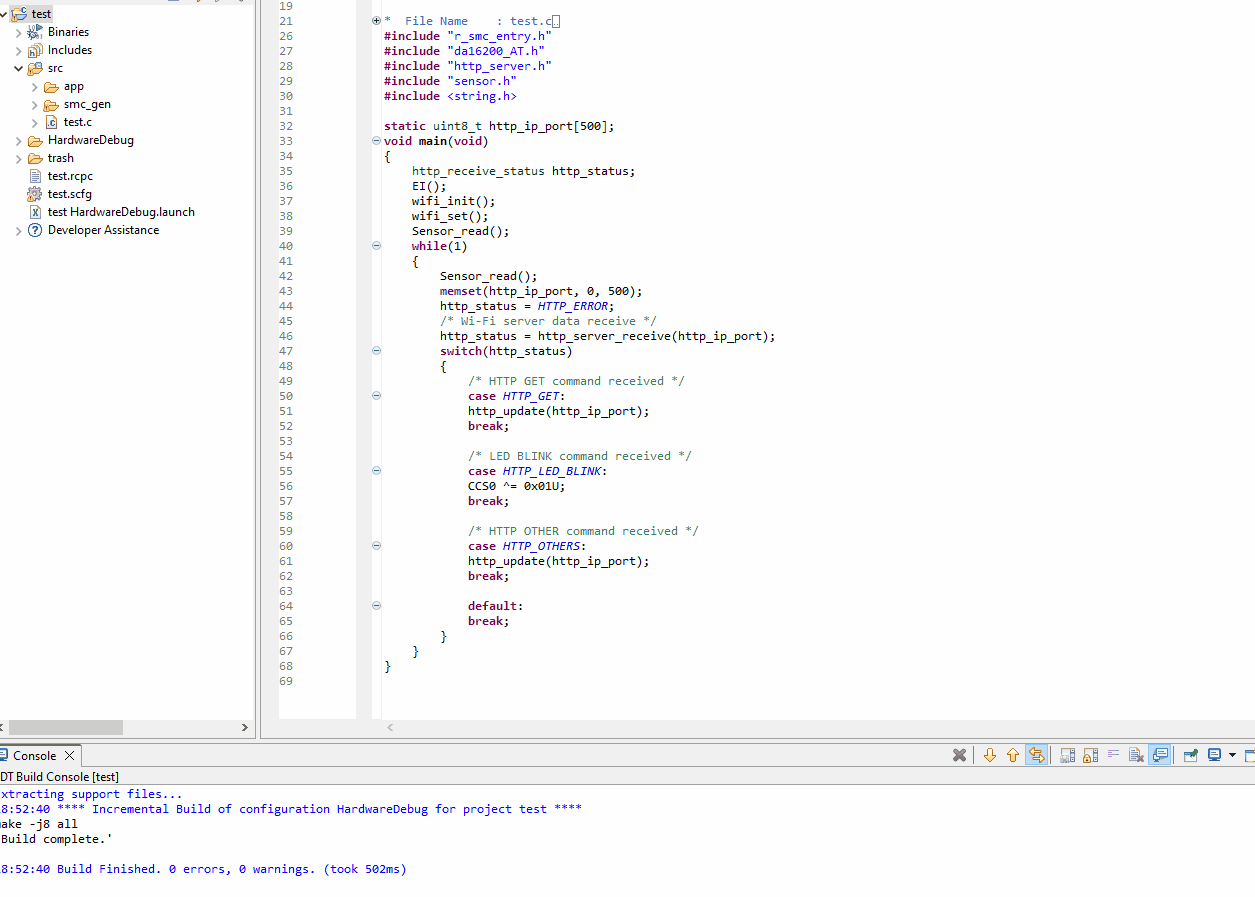This screenshot has height=897, width=1255.
Task: Click the test.c file icon
Action: [x=51, y=122]
